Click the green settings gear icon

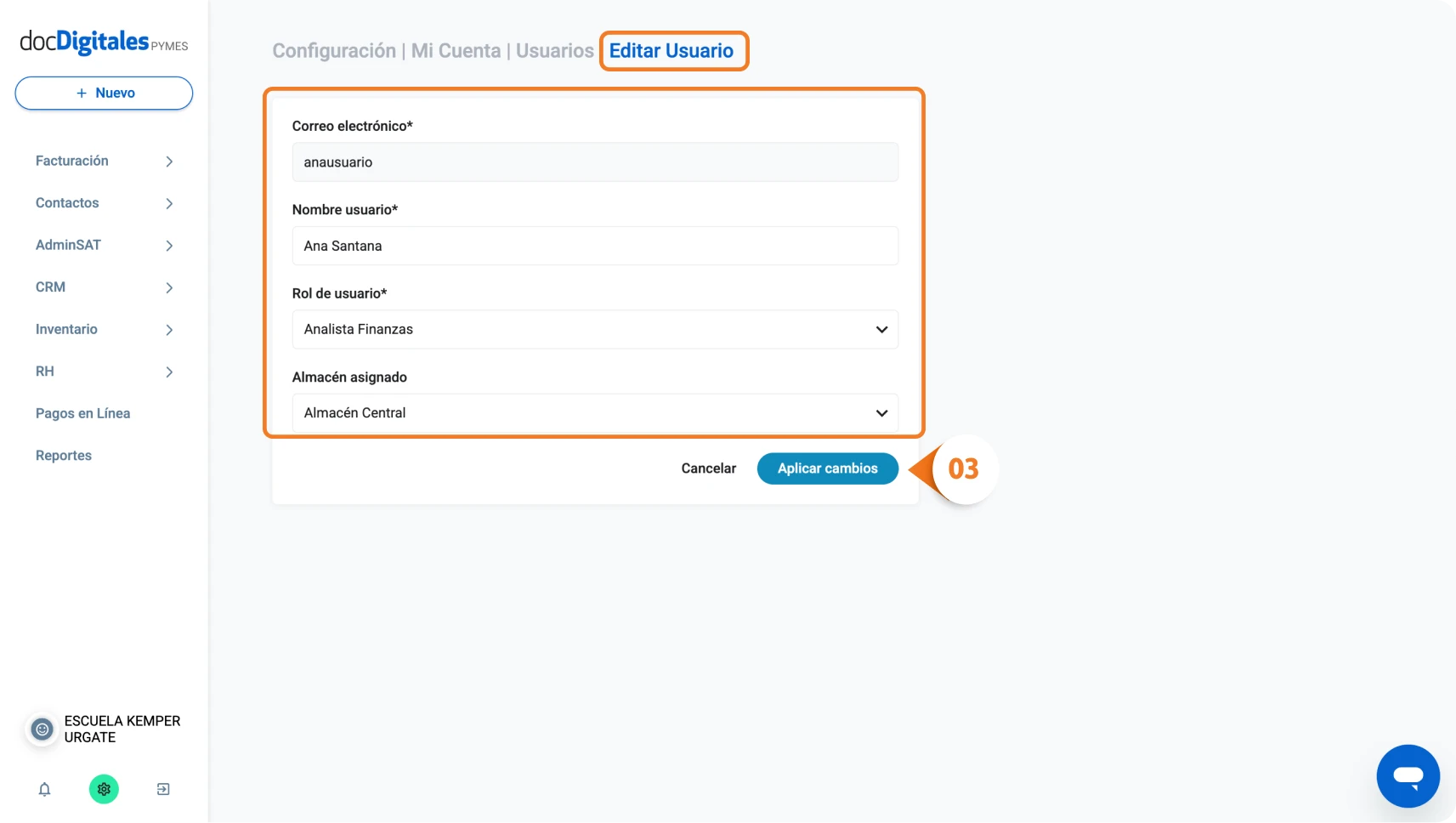coord(104,789)
